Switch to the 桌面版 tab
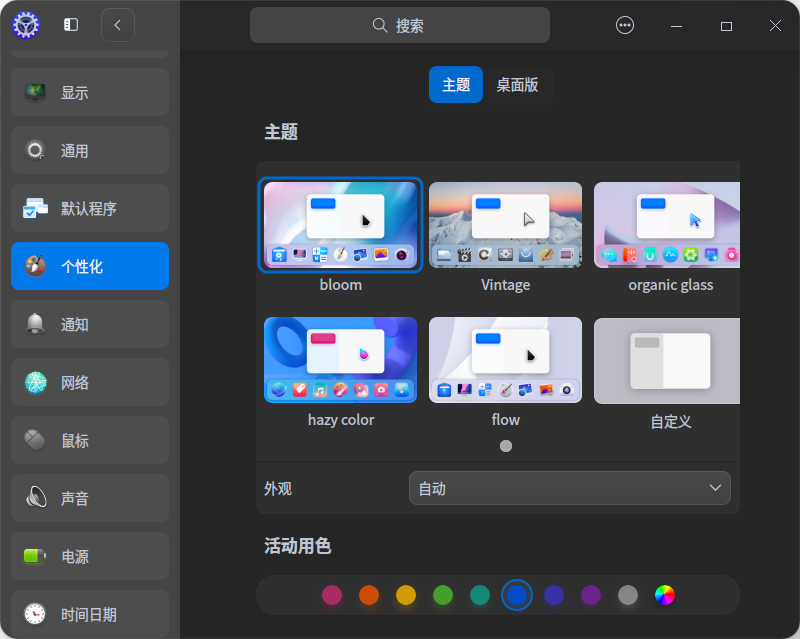This screenshot has width=800, height=639. click(517, 85)
